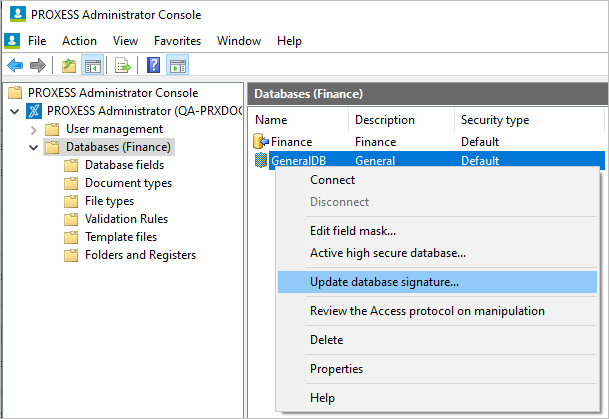Viewport: 609px width, 419px height.
Task: Click the PROXESS icon beside File menu
Action: click(12, 41)
